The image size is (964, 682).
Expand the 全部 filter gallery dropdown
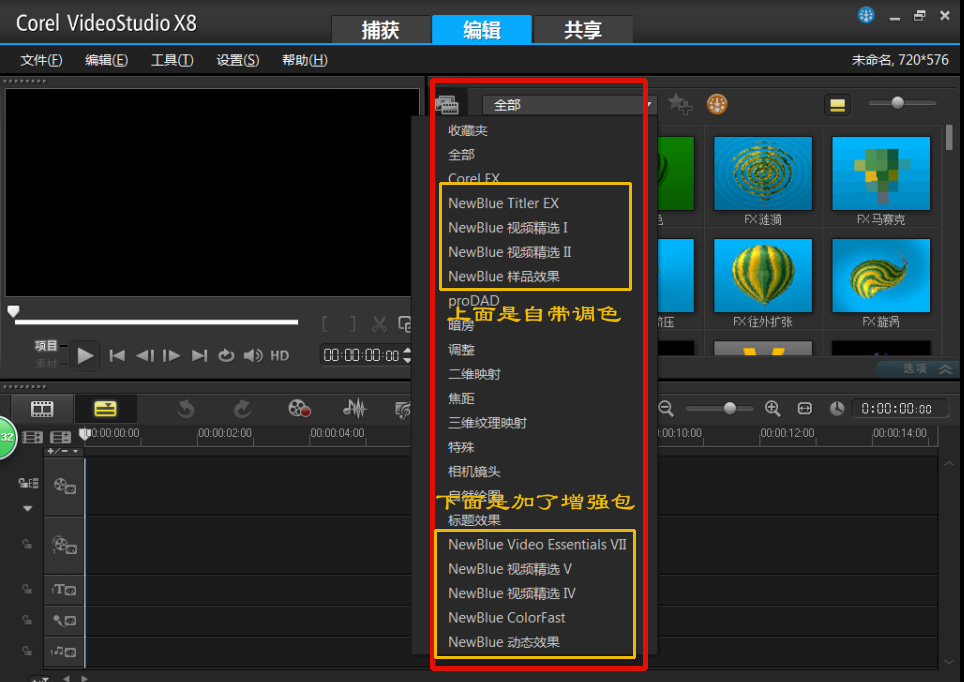tap(569, 105)
